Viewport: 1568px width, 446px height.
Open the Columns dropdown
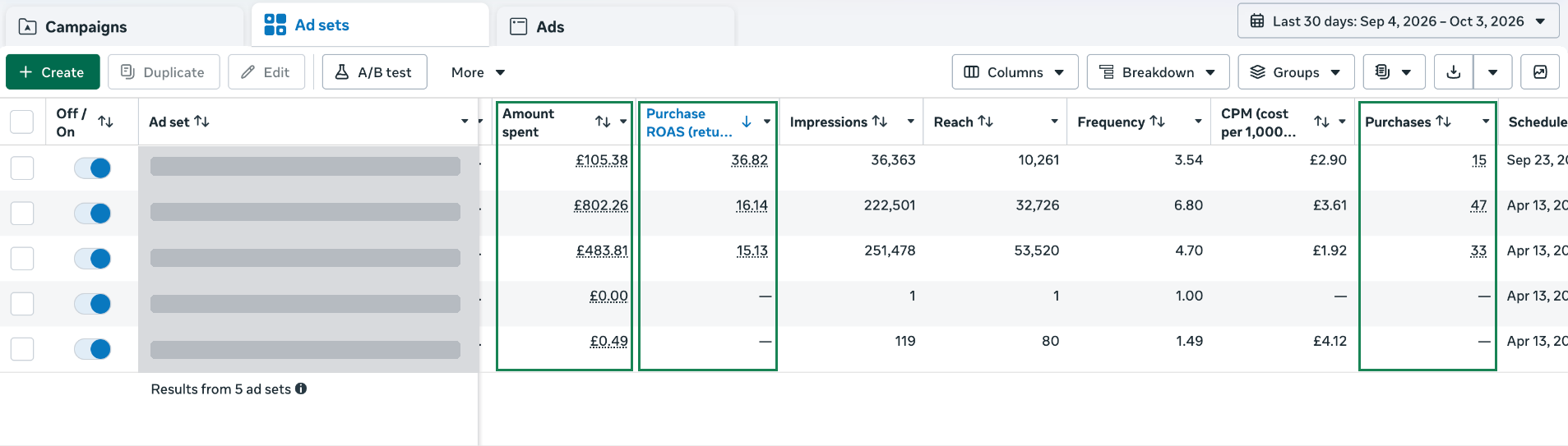[x=1015, y=72]
